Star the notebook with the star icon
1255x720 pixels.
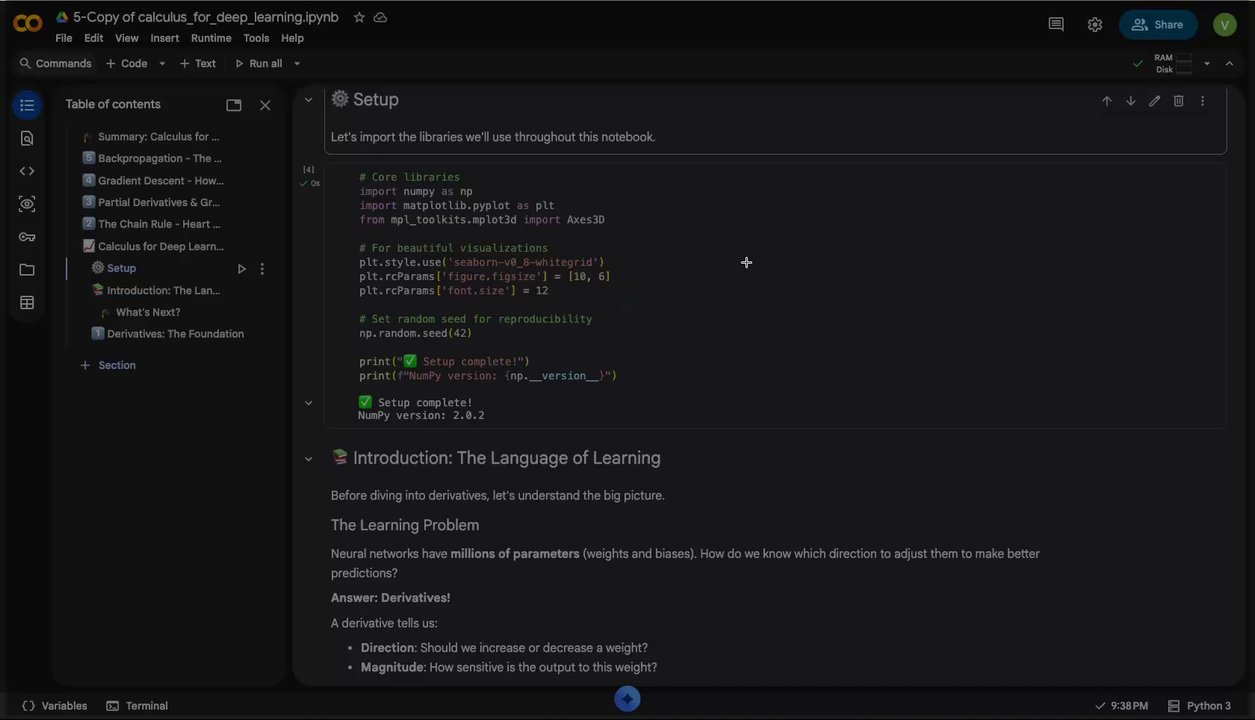tap(359, 17)
